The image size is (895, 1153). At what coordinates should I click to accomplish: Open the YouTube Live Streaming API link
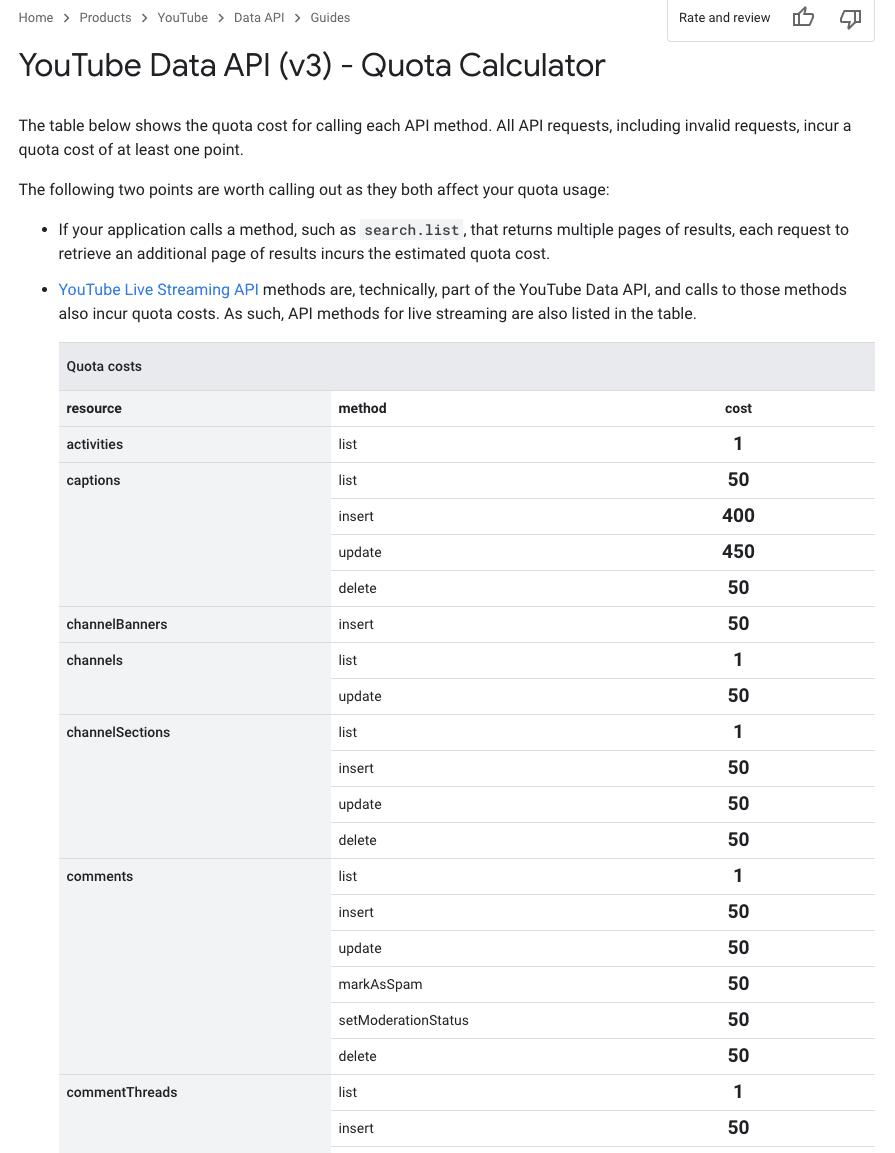(158, 290)
